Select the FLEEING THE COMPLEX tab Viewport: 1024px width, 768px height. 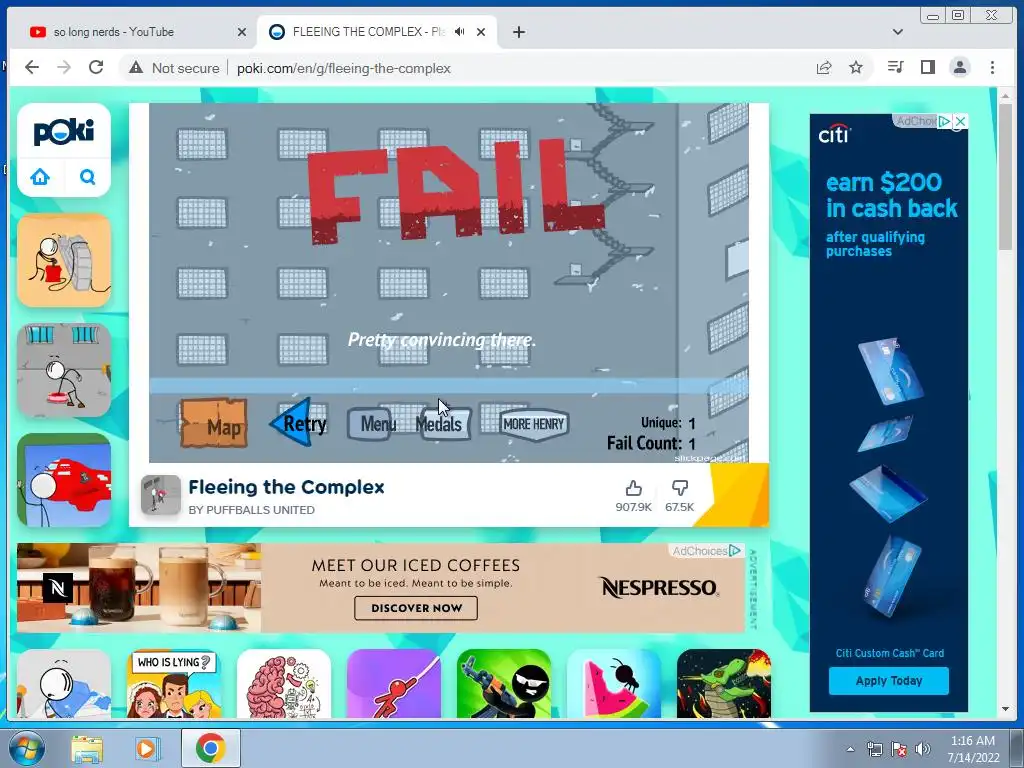pyautogui.click(x=366, y=32)
